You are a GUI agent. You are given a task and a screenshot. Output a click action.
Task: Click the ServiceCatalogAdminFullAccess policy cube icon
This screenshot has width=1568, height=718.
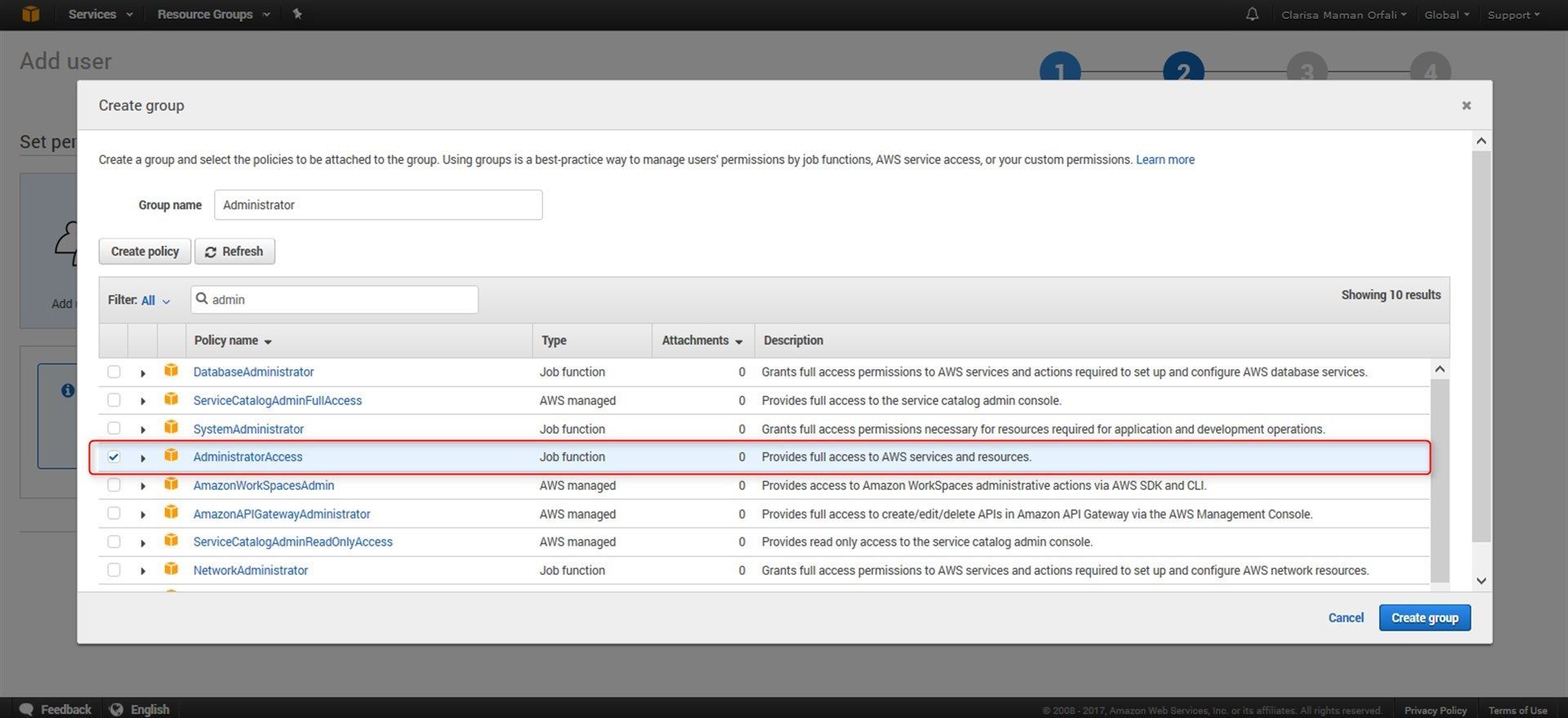[171, 399]
